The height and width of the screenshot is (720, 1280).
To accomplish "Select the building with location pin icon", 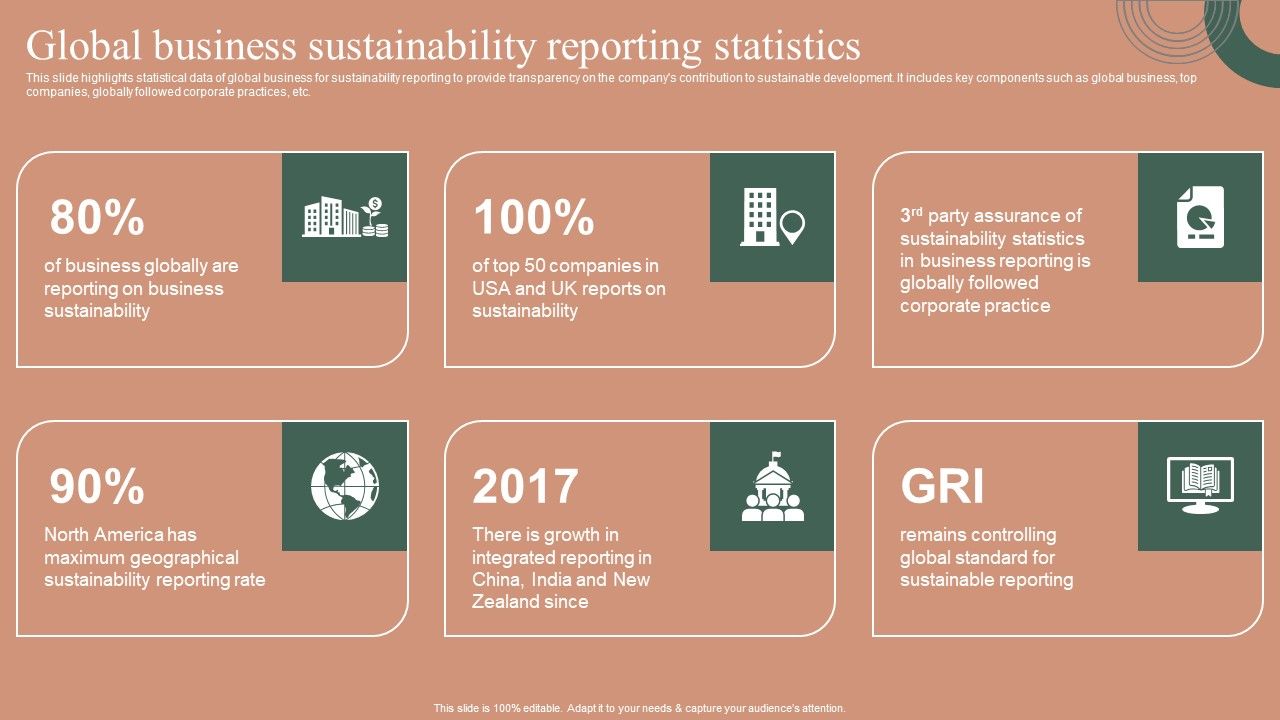I will (x=773, y=217).
